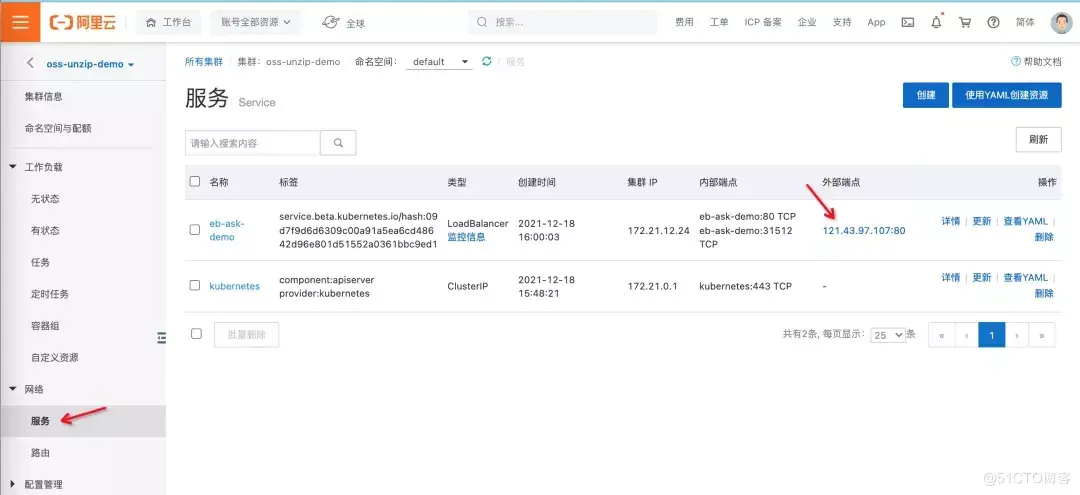Open the eb-ask-demo service link
Image resolution: width=1080 pixels, height=495 pixels.
[227, 230]
